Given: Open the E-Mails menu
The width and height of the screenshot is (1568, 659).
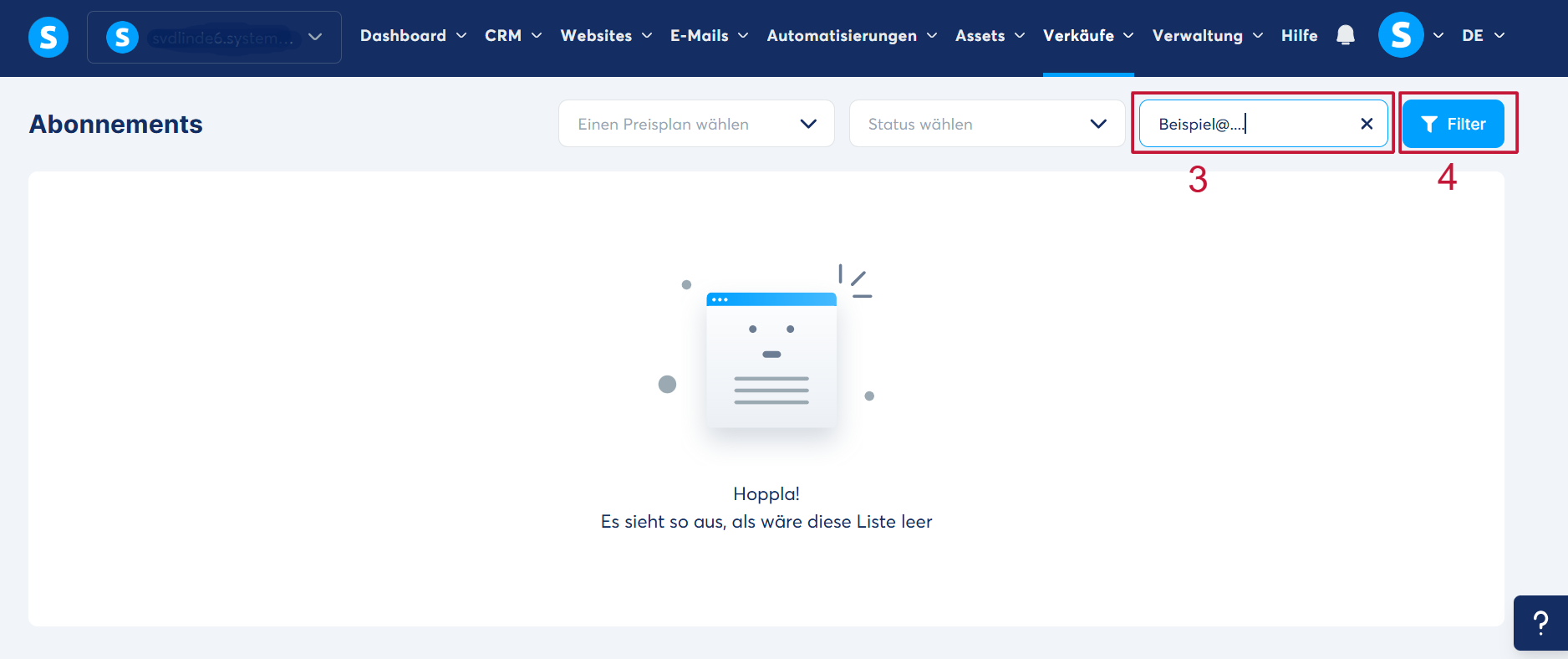Looking at the screenshot, I should (709, 36).
